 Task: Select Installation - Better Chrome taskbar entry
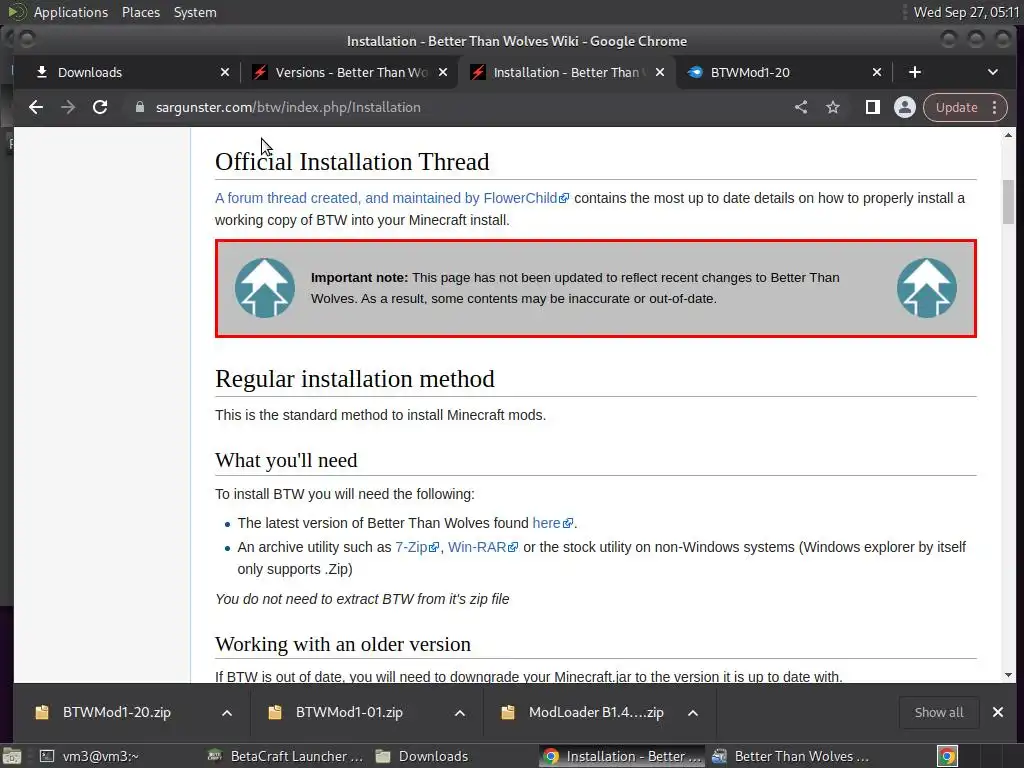[622, 756]
